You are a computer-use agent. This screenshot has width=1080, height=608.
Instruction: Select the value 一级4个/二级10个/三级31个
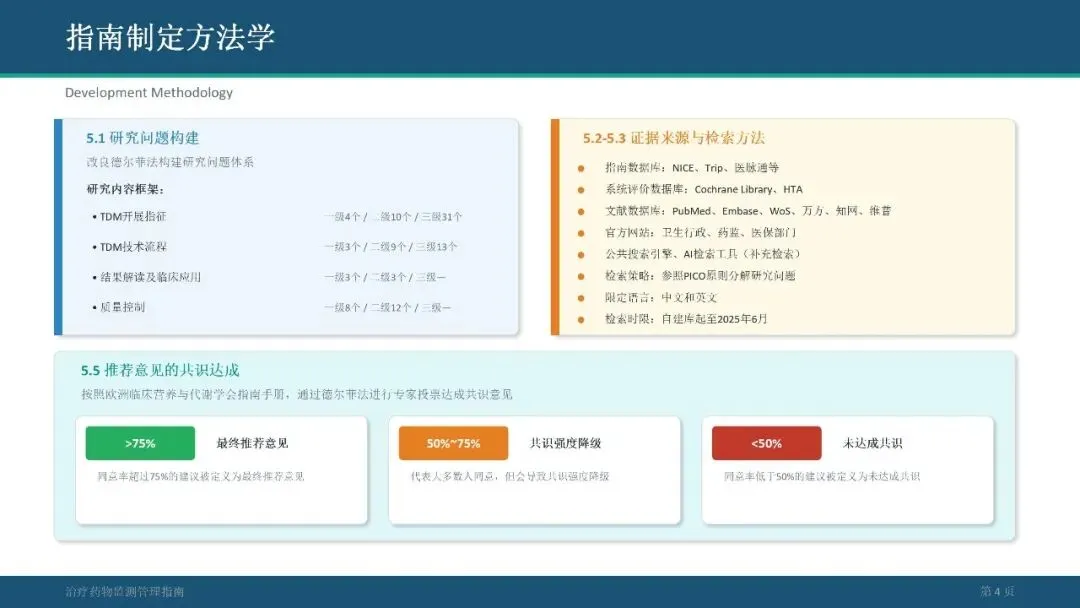[x=393, y=217]
